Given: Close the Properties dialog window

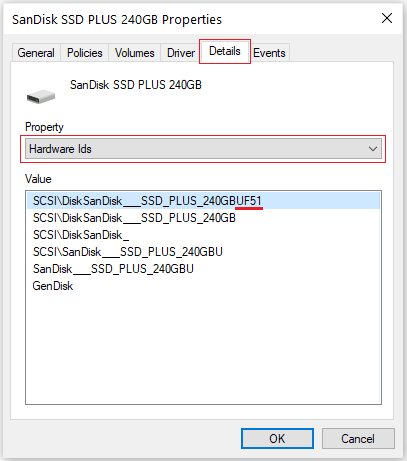Looking at the screenshot, I should pos(387,18).
